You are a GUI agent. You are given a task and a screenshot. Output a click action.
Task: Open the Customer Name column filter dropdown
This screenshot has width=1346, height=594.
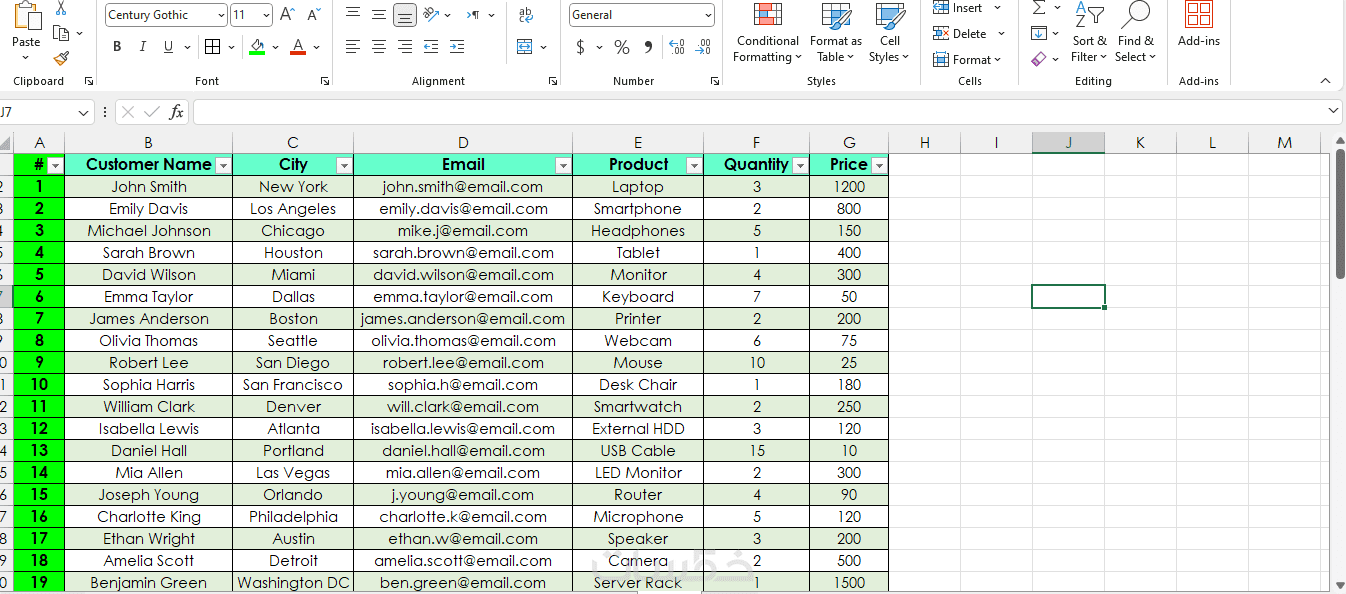click(x=223, y=165)
